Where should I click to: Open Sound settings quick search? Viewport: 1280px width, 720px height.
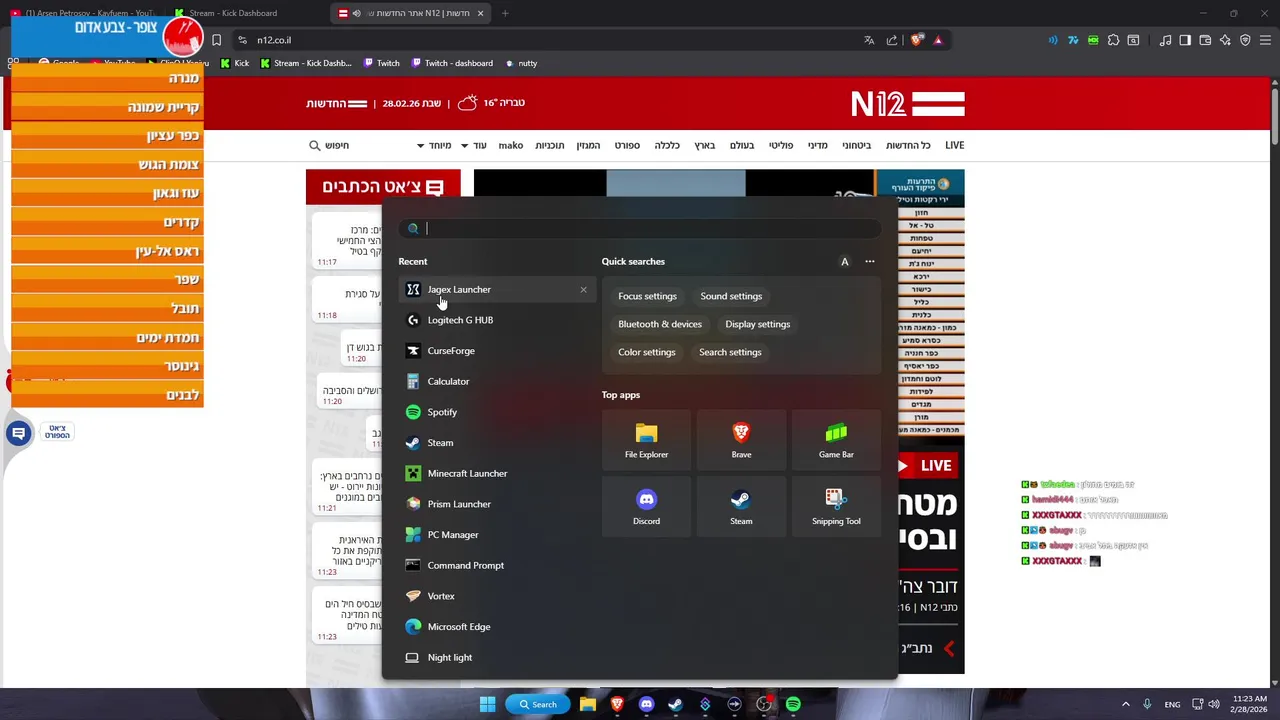[731, 296]
